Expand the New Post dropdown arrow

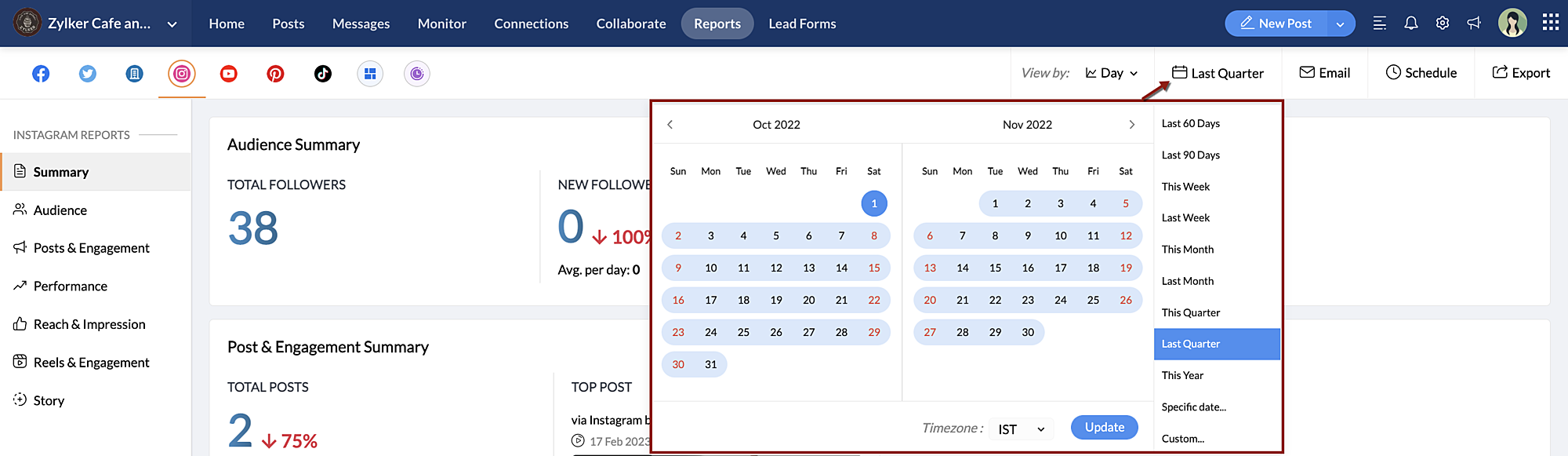1341,24
